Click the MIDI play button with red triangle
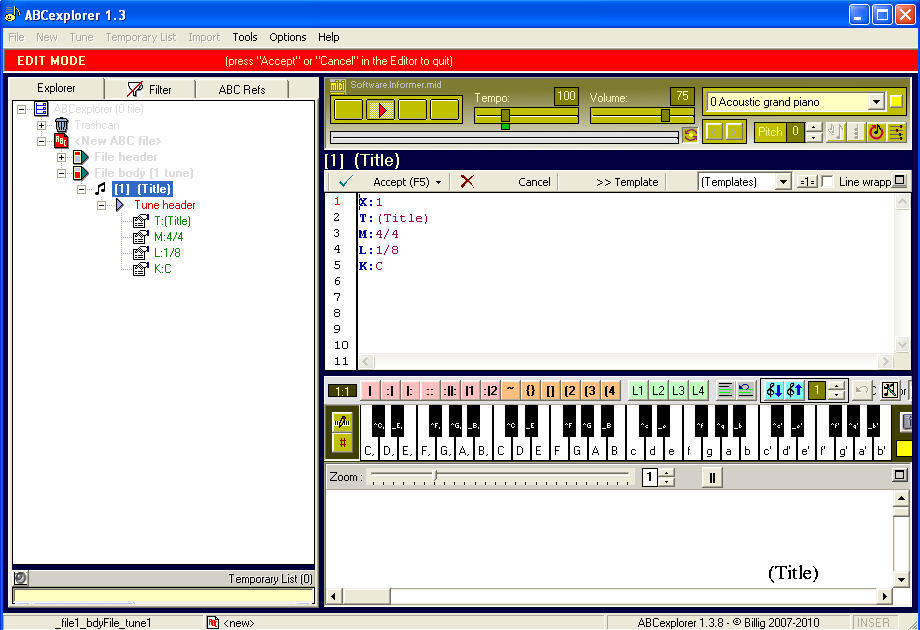 pyautogui.click(x=381, y=110)
